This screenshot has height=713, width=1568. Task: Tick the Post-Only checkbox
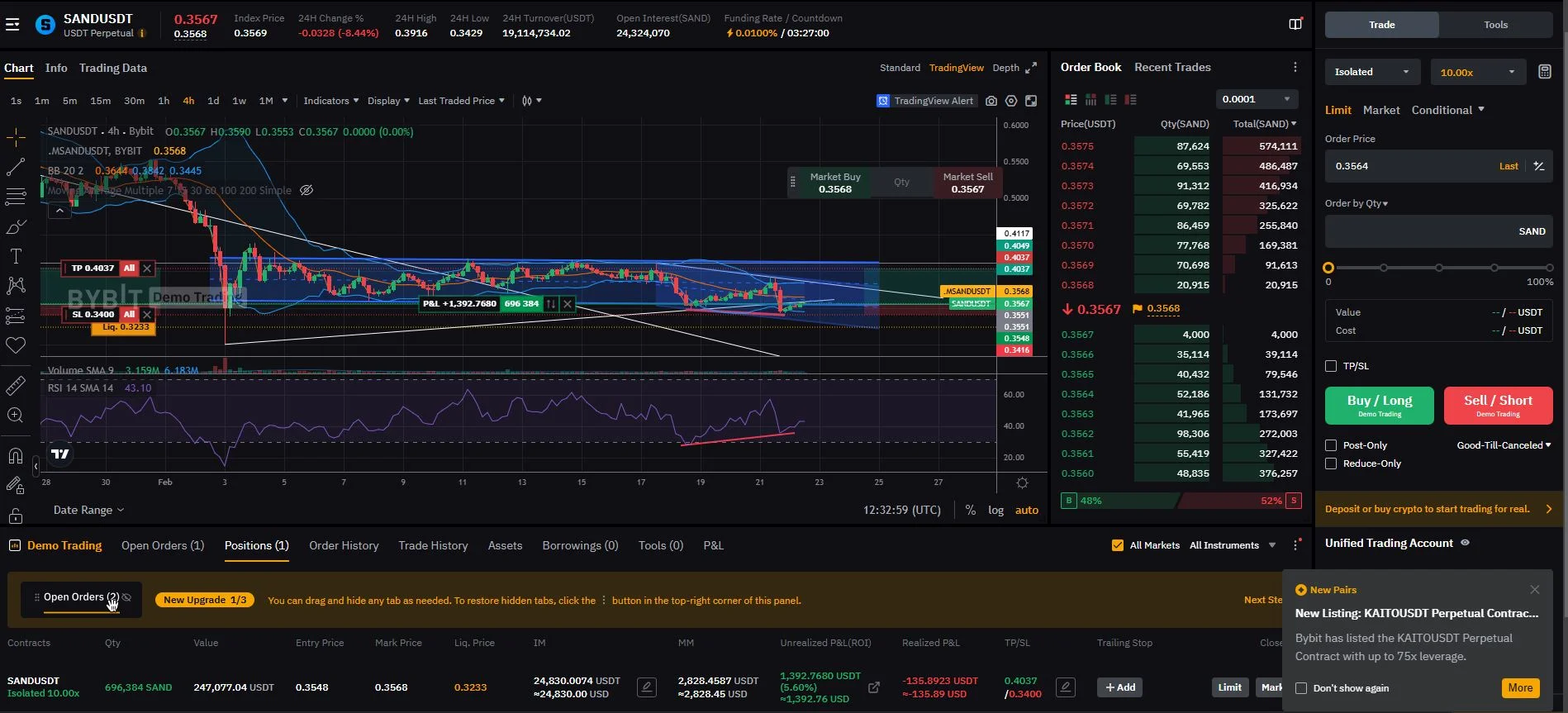click(x=1331, y=445)
